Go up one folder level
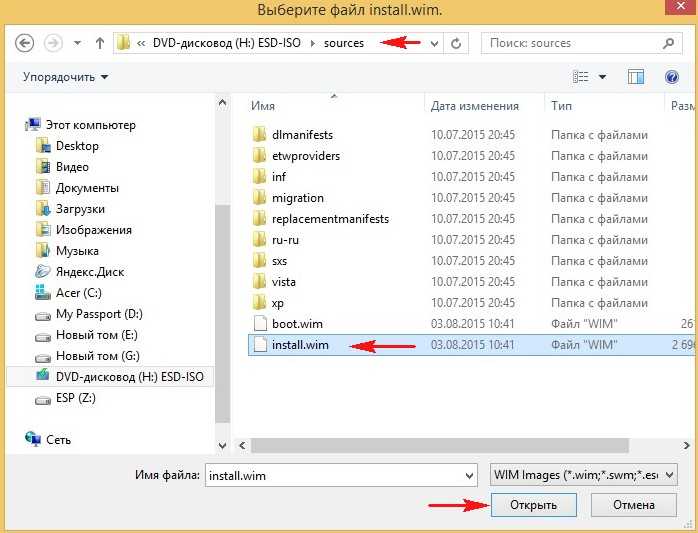This screenshot has width=698, height=533. click(x=100, y=43)
